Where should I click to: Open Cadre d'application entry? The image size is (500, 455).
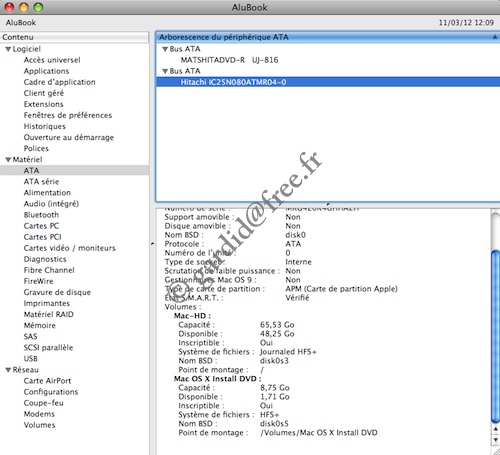[x=59, y=82]
